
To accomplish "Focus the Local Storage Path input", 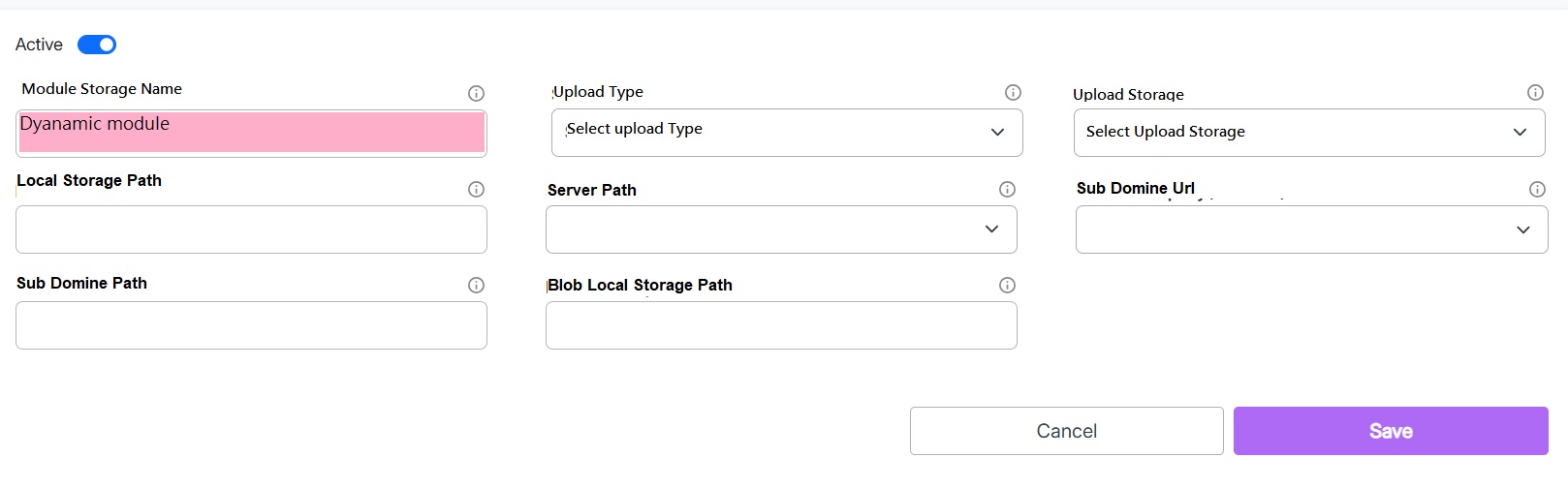I will (251, 229).
